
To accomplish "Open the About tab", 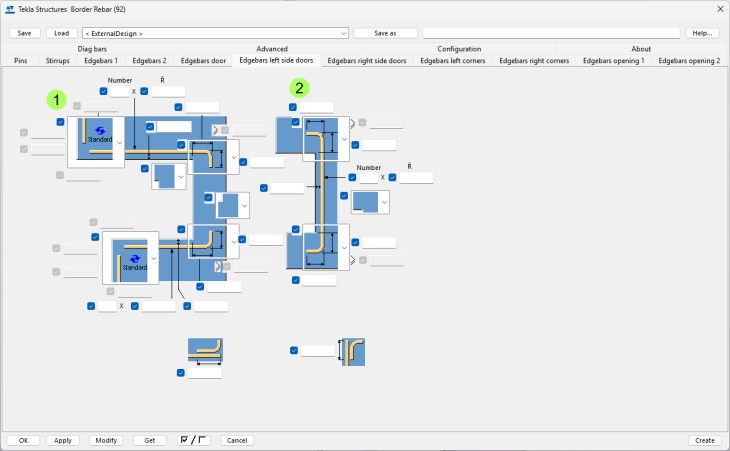I will click(641, 48).
